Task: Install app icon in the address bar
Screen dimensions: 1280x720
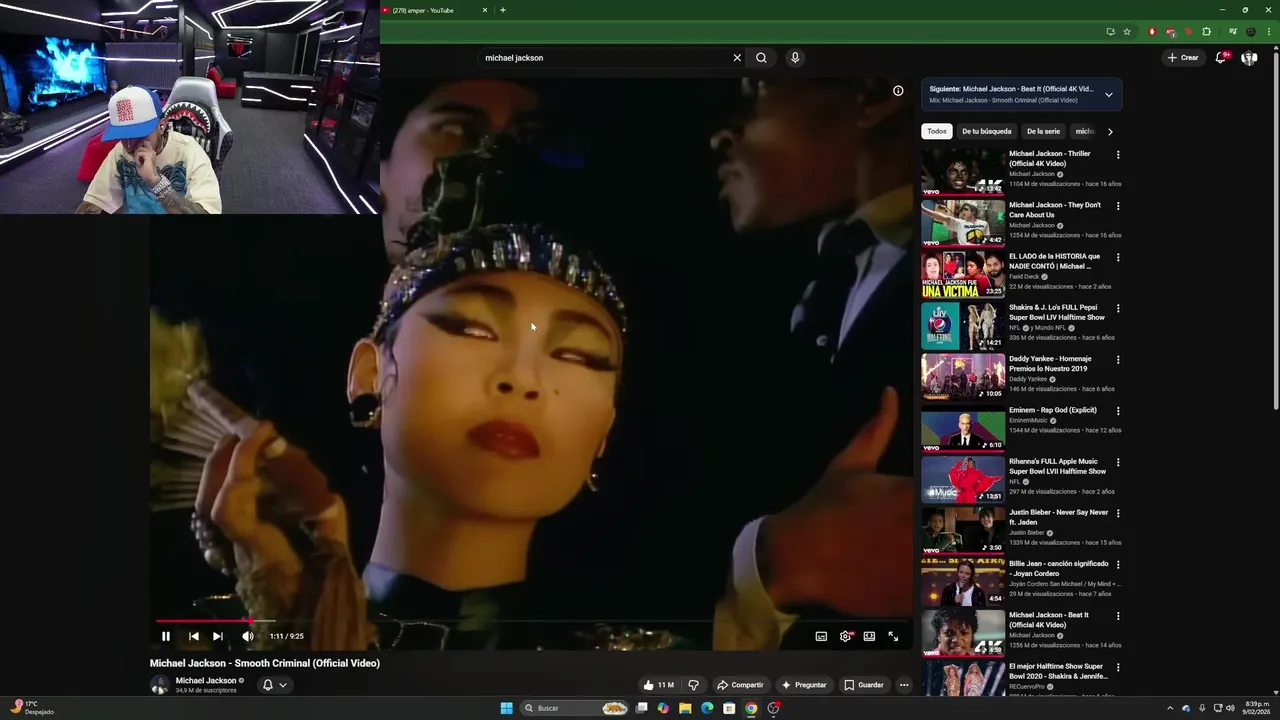Action: point(1110,32)
